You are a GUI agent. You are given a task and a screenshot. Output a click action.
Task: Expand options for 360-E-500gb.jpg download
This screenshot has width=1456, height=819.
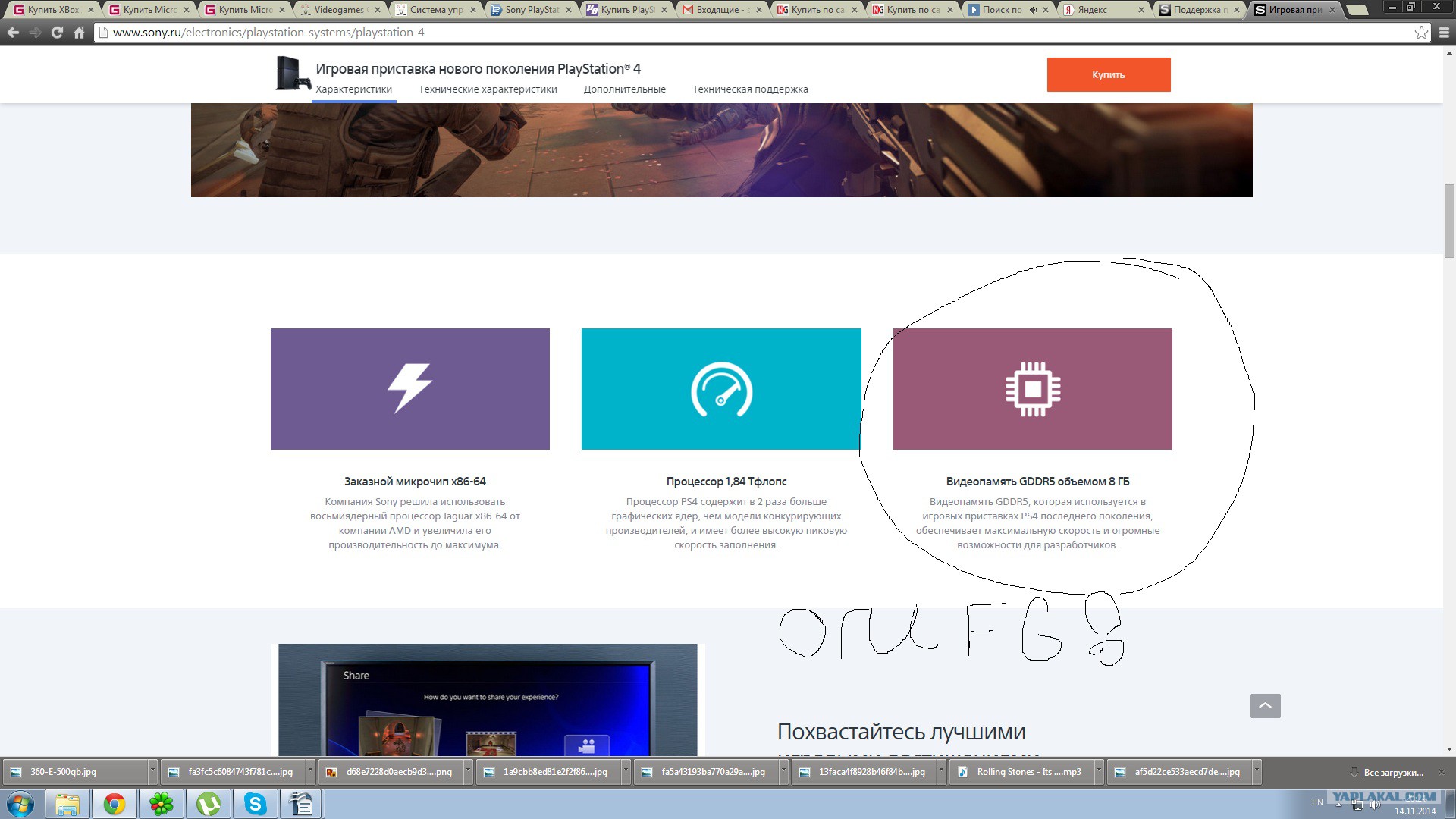(x=152, y=772)
